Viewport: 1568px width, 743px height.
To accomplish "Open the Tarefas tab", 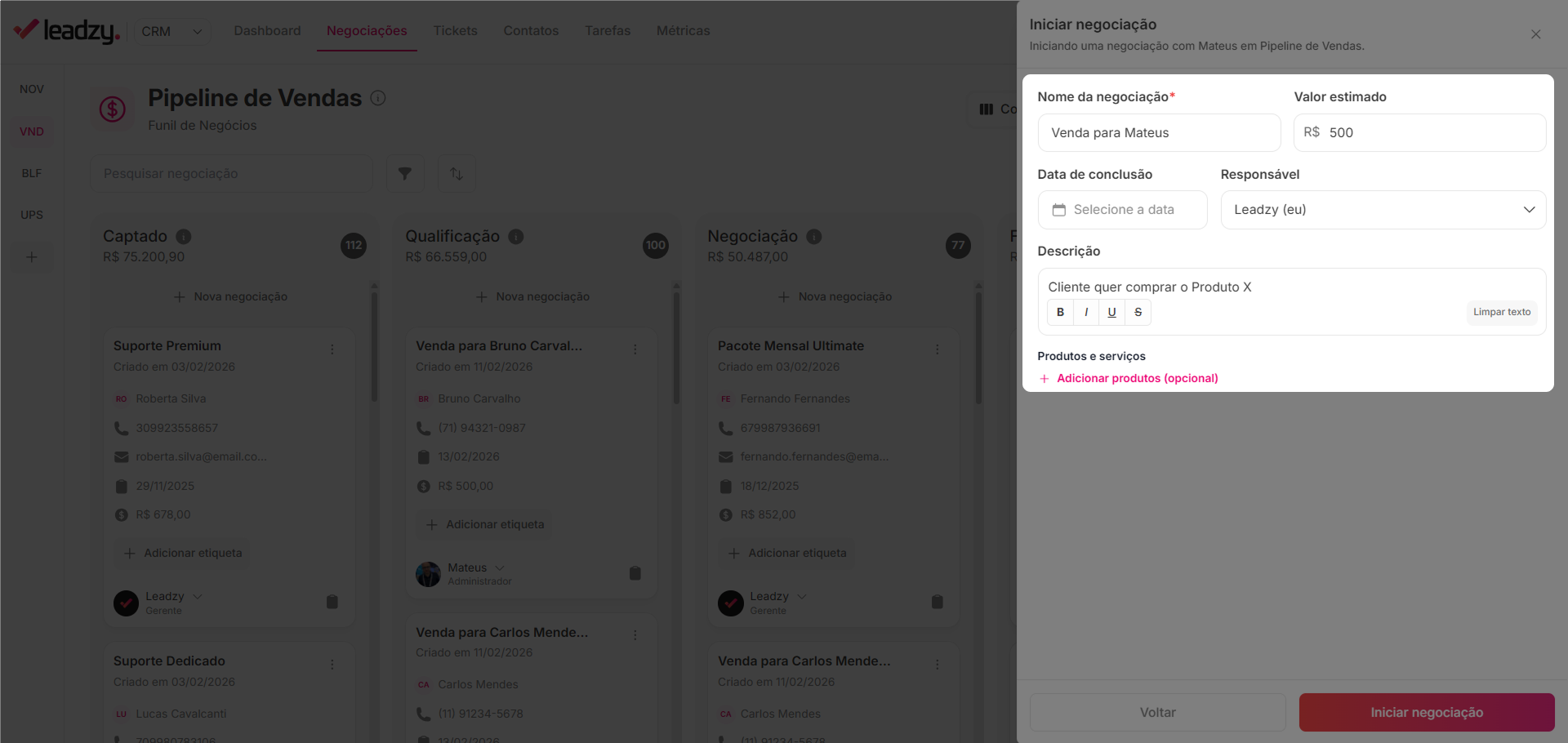I will pyautogui.click(x=608, y=30).
